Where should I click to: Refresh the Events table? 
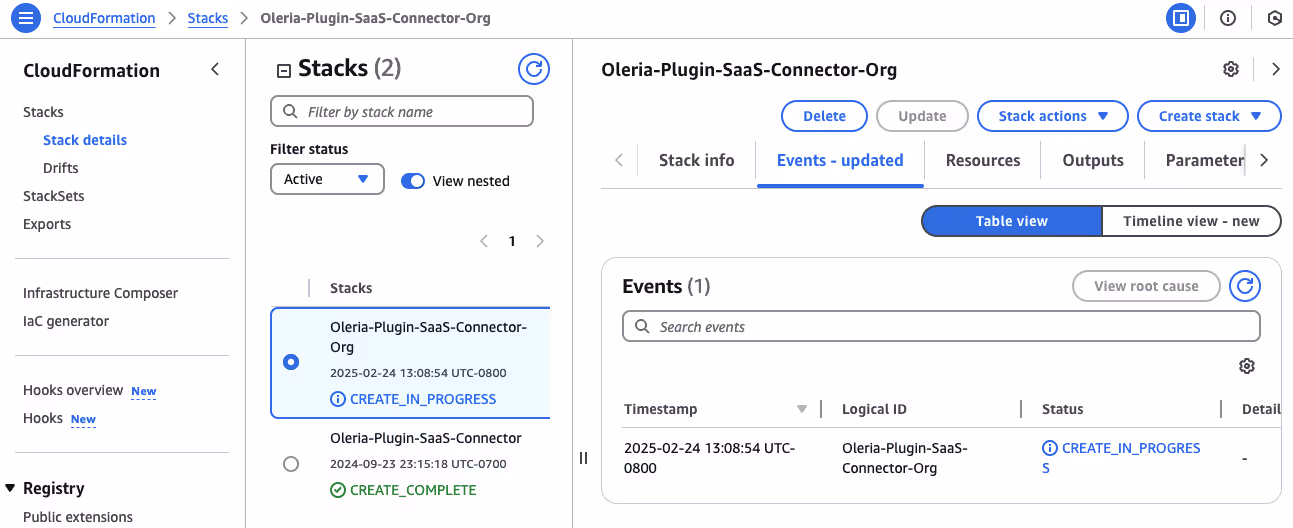[x=1245, y=286]
